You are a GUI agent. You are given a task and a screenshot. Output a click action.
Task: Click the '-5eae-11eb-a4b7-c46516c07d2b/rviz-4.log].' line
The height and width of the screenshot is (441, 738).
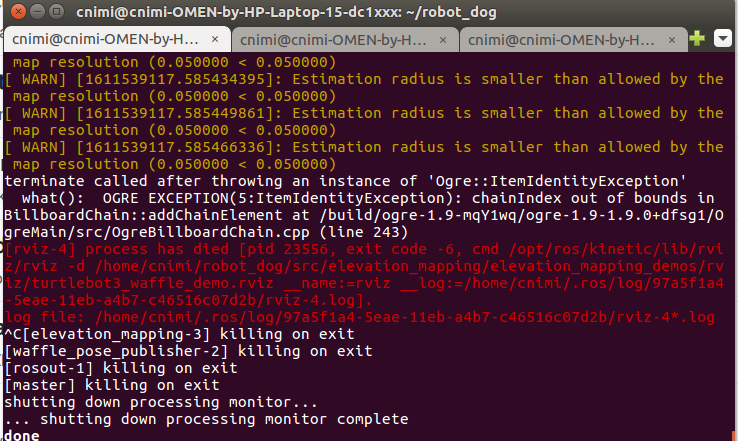[x=188, y=300]
